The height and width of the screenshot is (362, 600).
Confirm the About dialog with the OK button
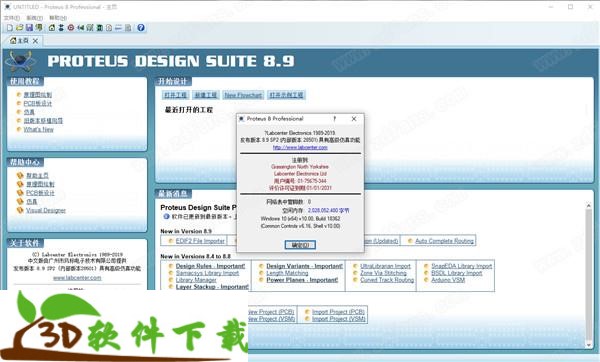tap(300, 245)
